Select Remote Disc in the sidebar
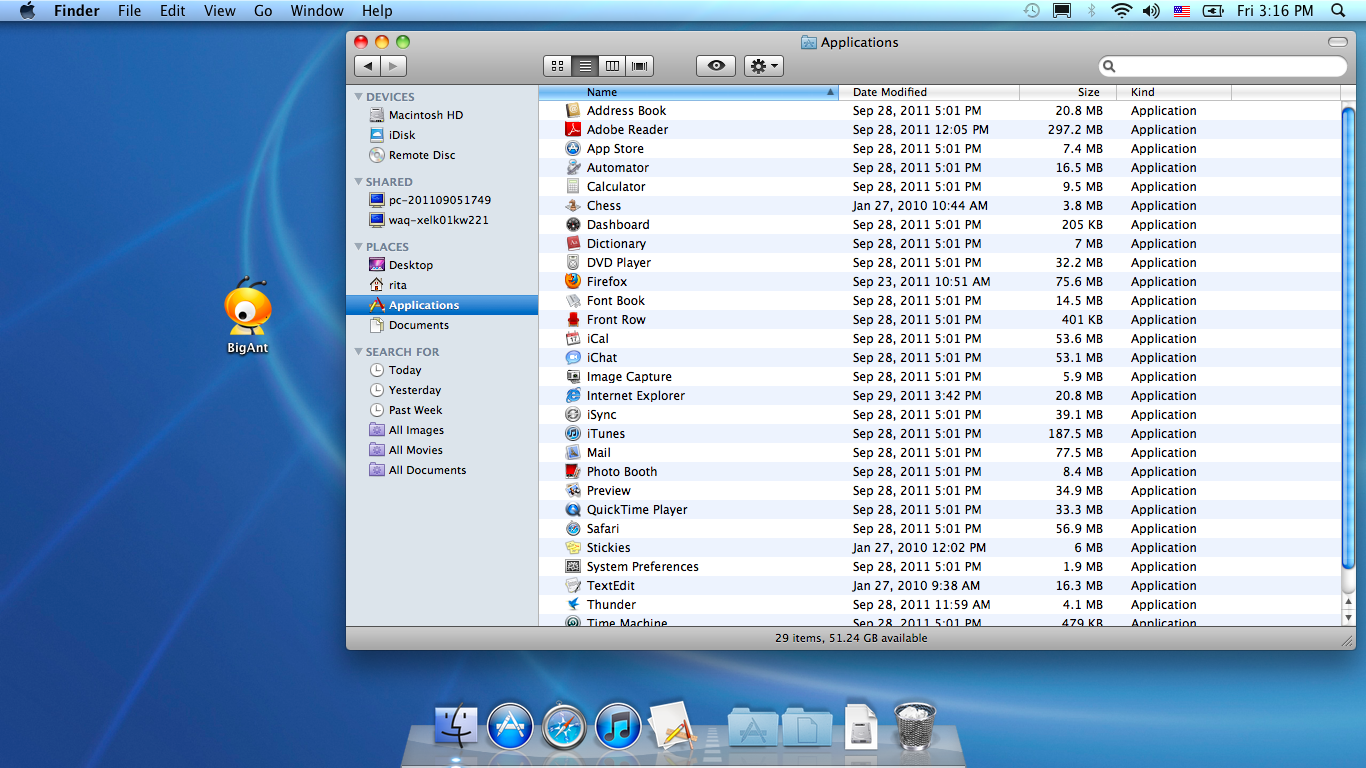Screen dimensions: 1366x768 [422, 155]
